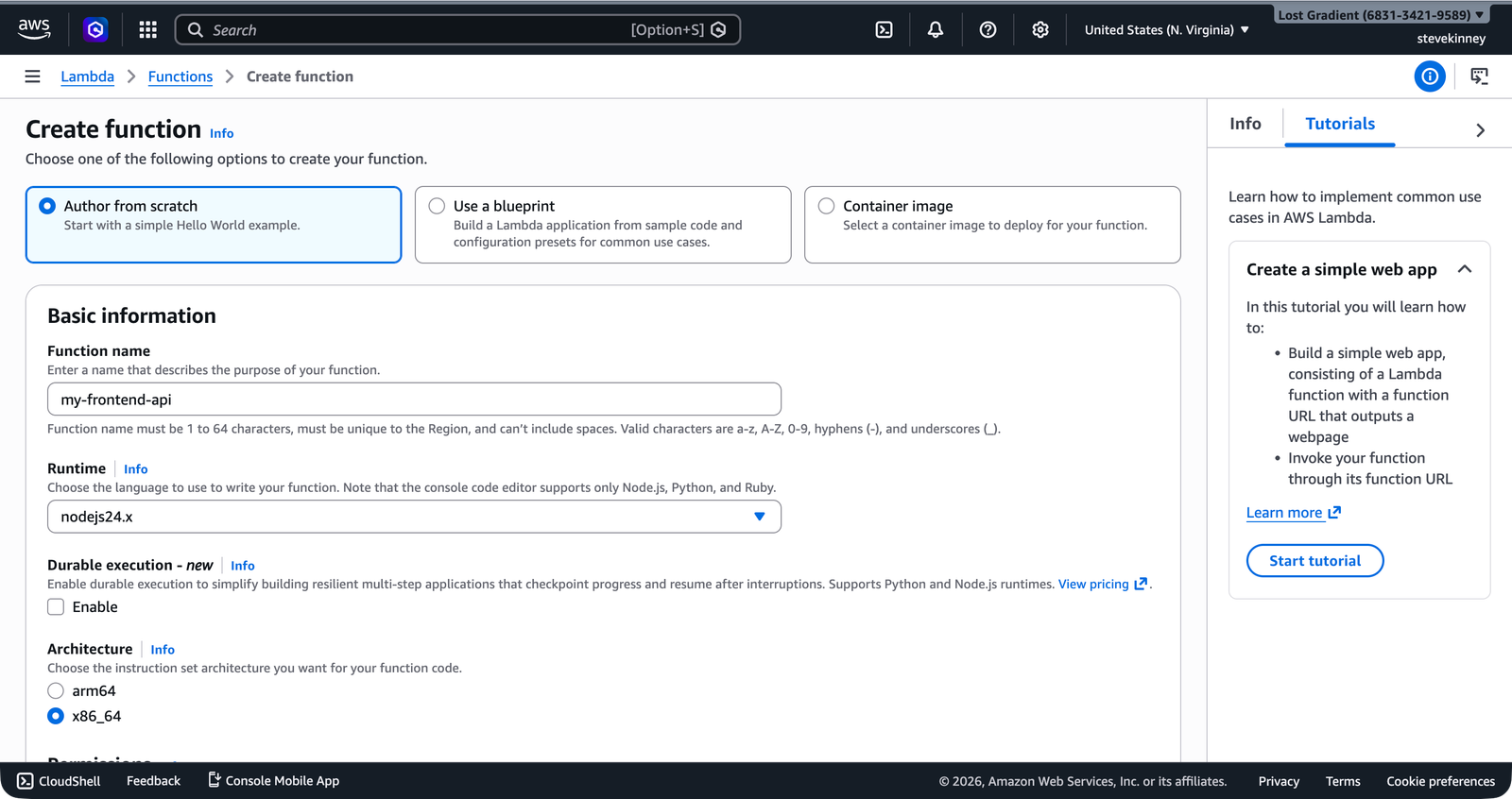Open the Runtime nodejs24.x dropdown
Image resolution: width=1512 pixels, height=799 pixels.
pos(414,517)
